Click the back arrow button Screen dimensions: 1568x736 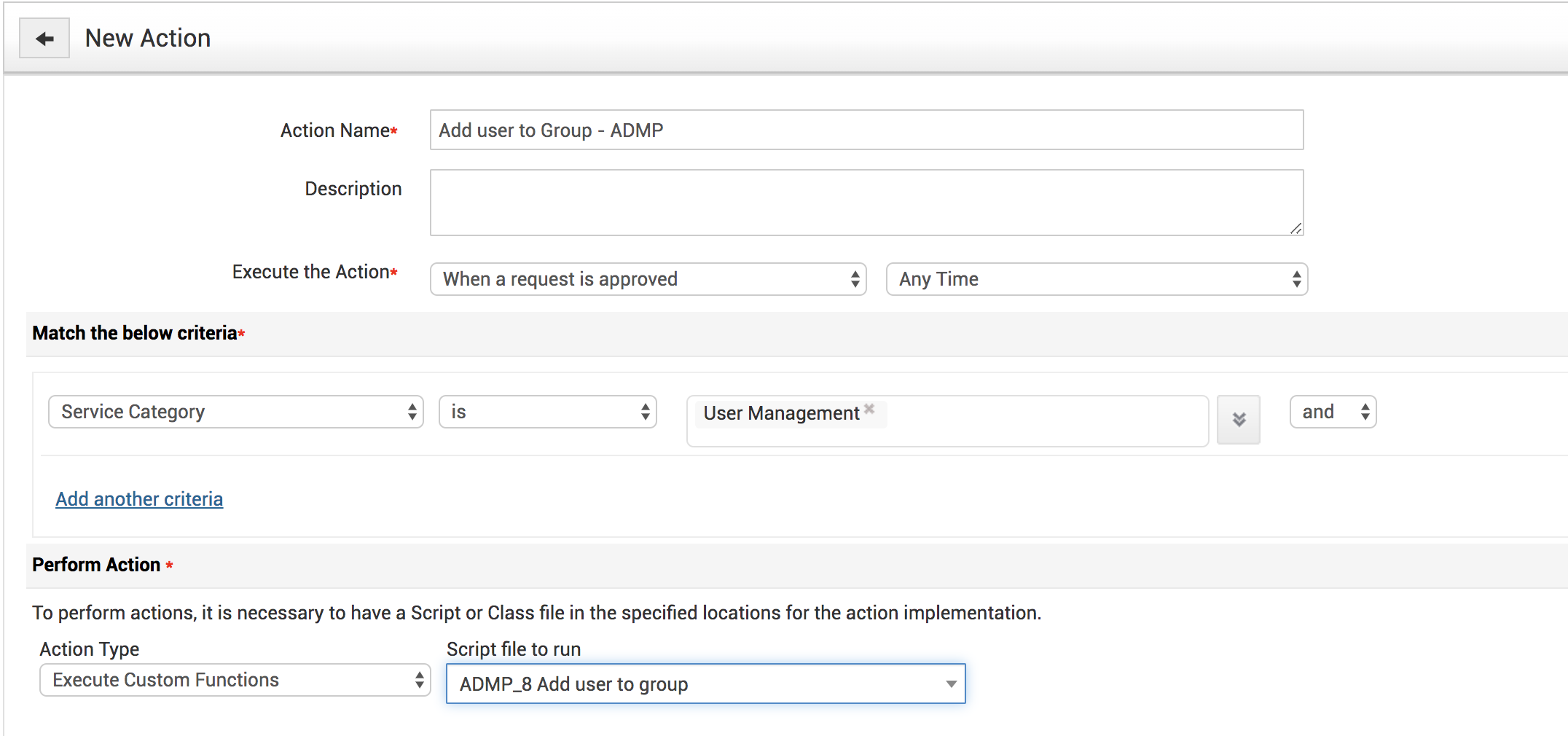point(44,39)
